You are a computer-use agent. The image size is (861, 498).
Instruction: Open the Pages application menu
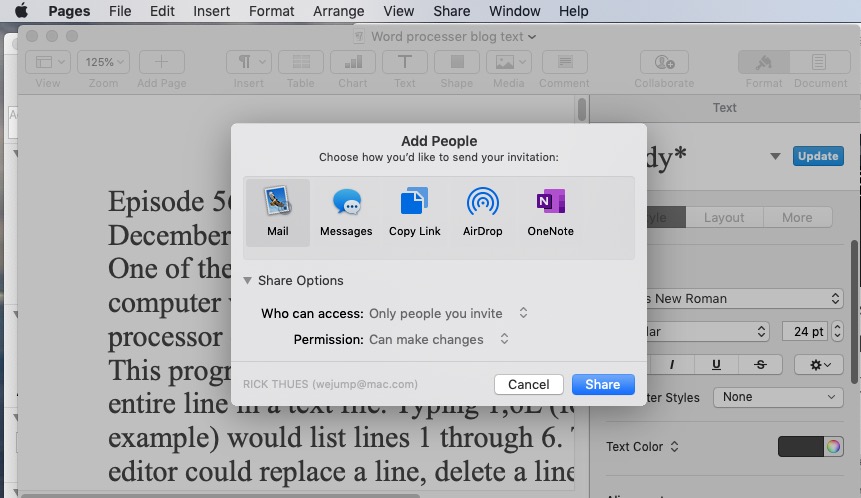(x=69, y=11)
